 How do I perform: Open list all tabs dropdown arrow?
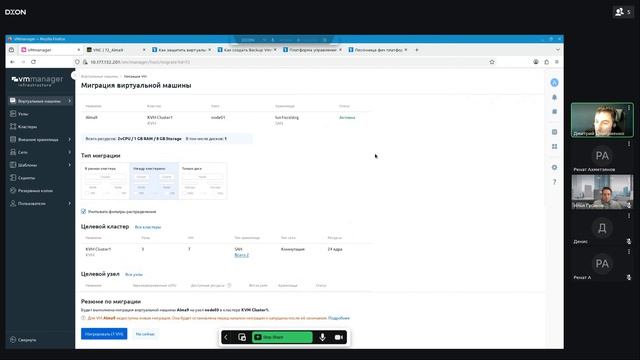tap(558, 50)
